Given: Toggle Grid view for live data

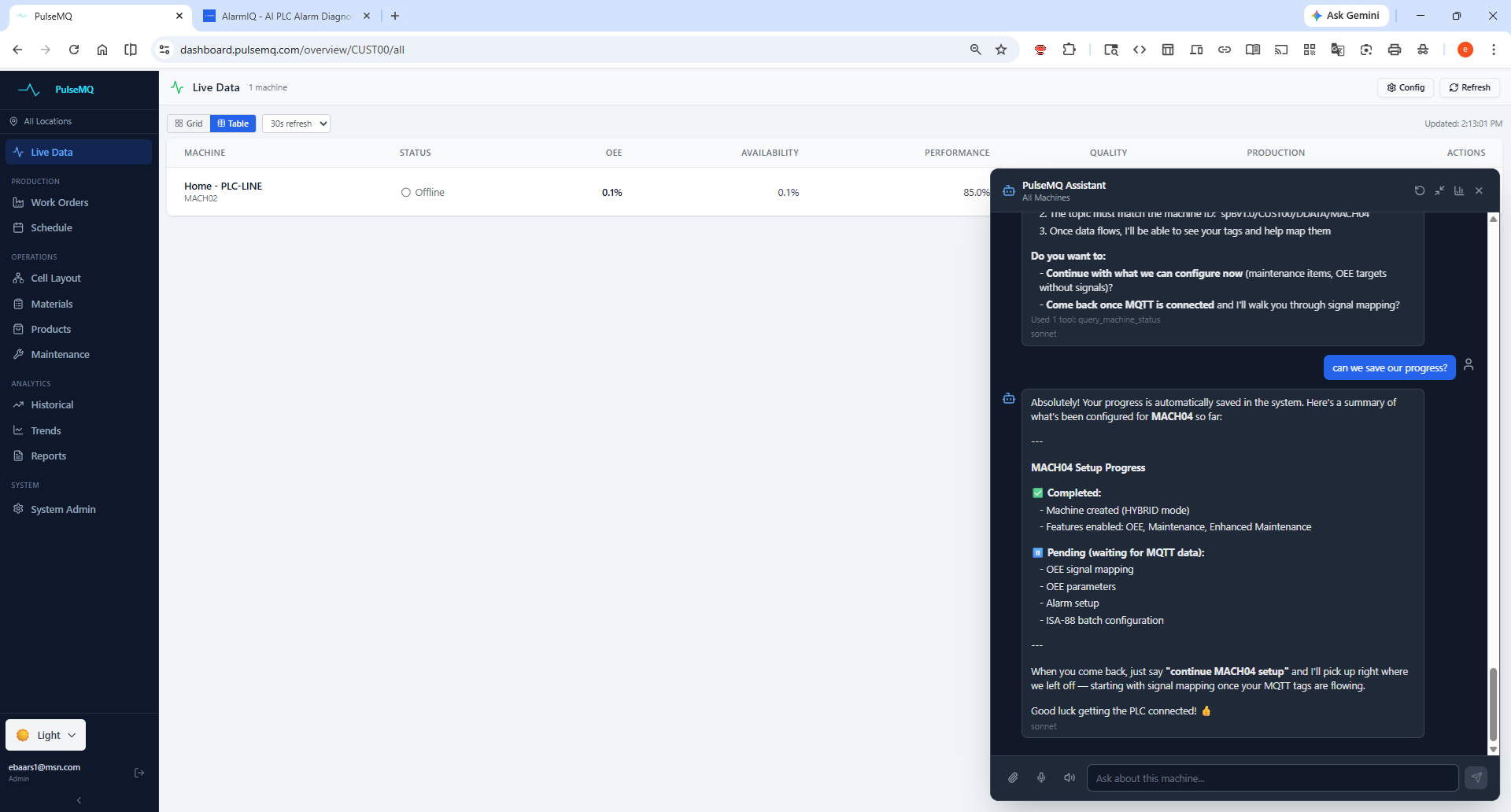Looking at the screenshot, I should [x=188, y=124].
